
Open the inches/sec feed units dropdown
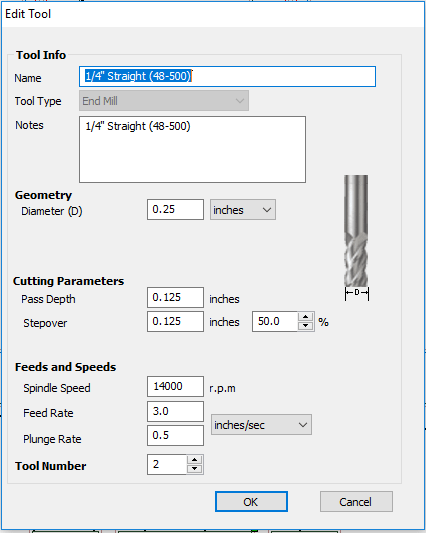point(261,425)
